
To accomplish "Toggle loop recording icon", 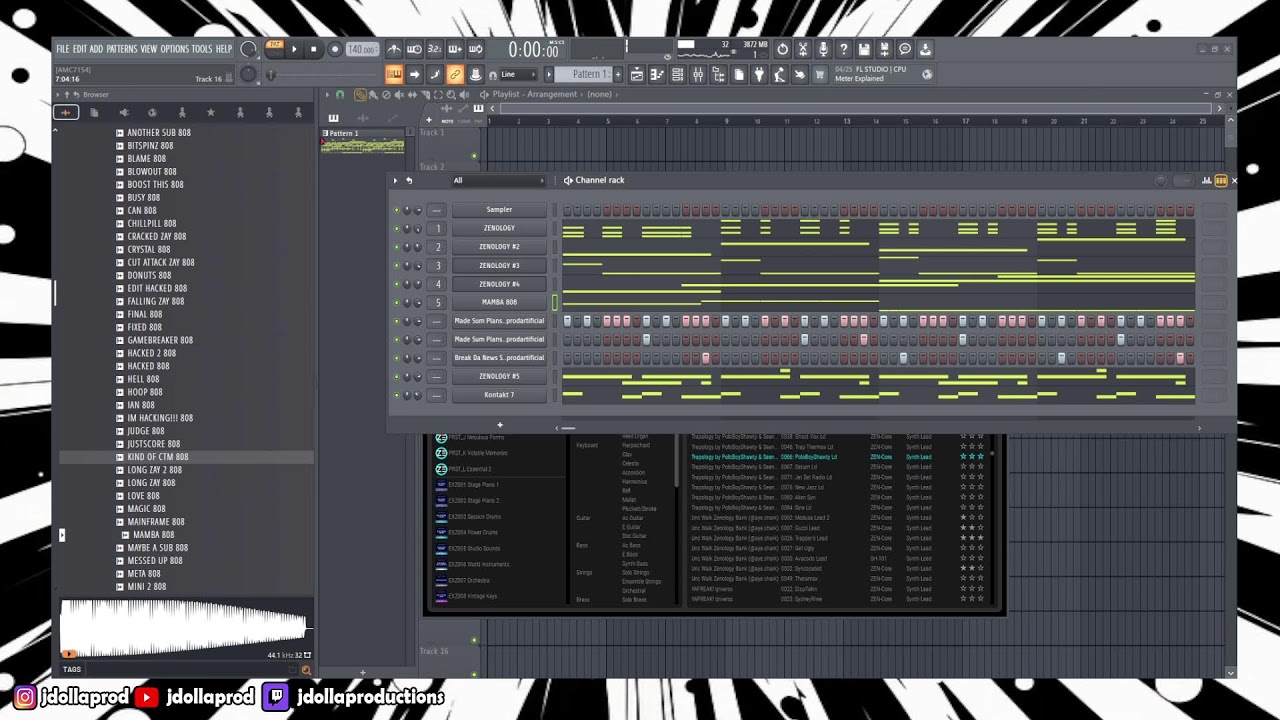I will pyautogui.click(x=475, y=49).
